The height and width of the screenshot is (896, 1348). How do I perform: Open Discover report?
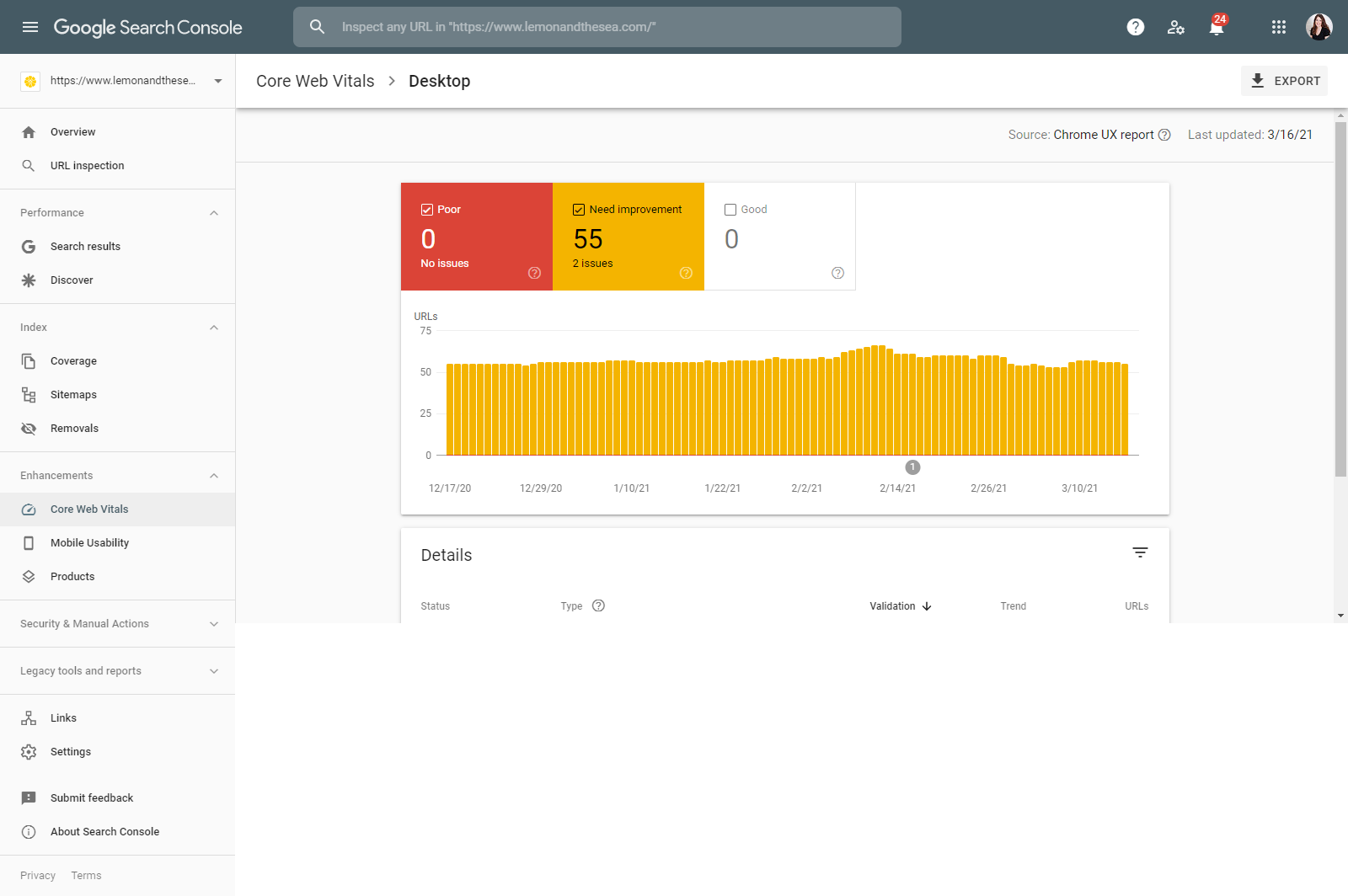coord(117,280)
